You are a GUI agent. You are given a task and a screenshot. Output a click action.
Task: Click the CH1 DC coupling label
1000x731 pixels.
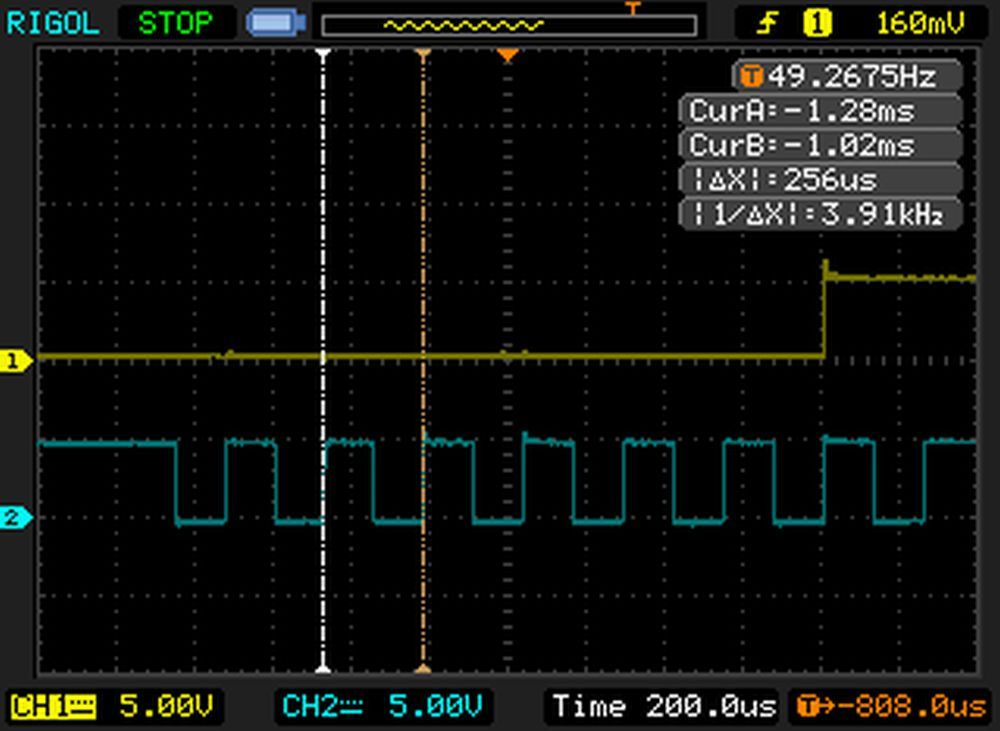point(53,707)
